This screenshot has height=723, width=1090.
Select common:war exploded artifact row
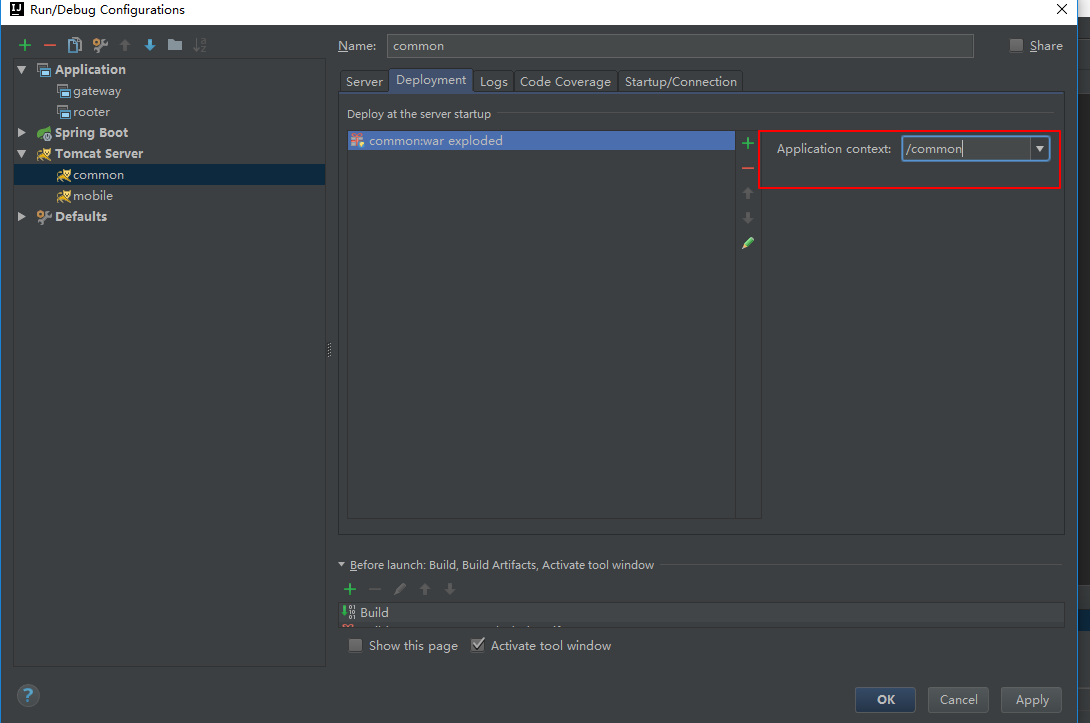[x=542, y=140]
